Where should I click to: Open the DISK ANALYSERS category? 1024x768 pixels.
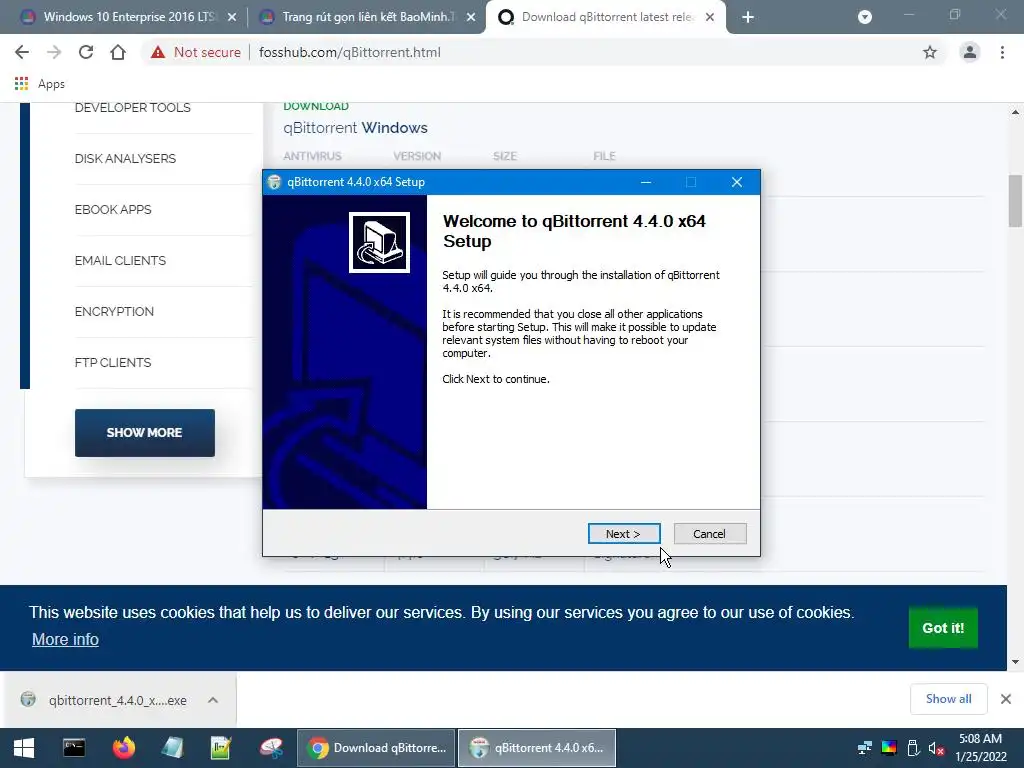coord(125,159)
